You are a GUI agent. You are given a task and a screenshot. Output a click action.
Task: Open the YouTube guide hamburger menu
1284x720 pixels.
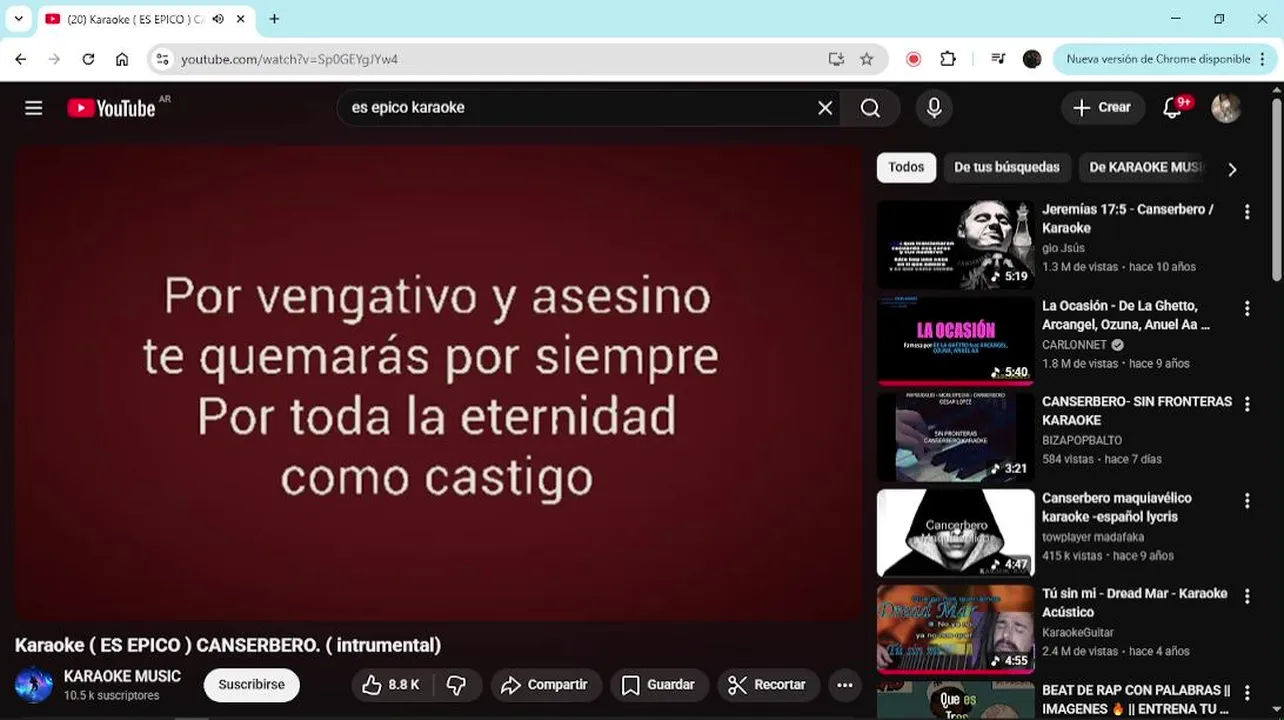click(x=34, y=108)
